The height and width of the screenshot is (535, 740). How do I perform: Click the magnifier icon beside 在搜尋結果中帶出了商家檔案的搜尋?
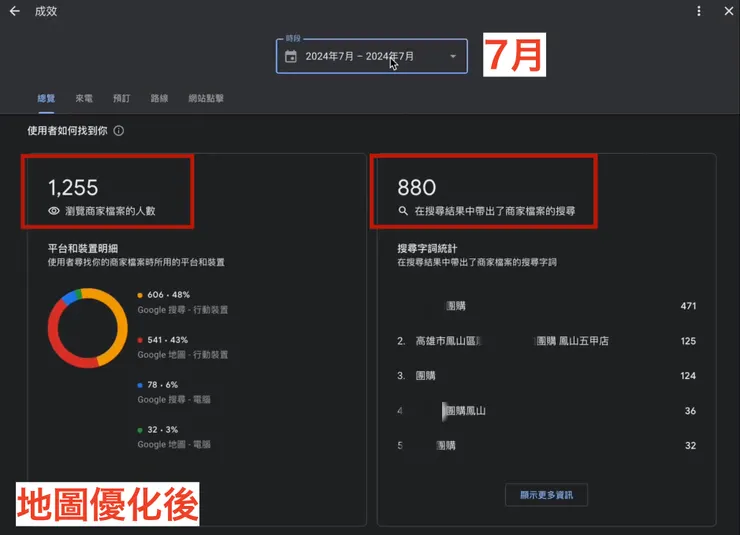(x=403, y=211)
